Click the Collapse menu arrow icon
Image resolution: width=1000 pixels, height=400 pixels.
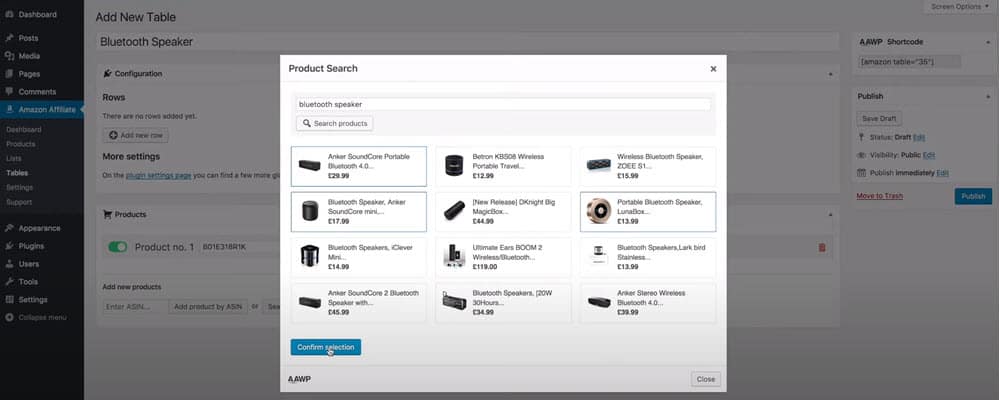10,317
